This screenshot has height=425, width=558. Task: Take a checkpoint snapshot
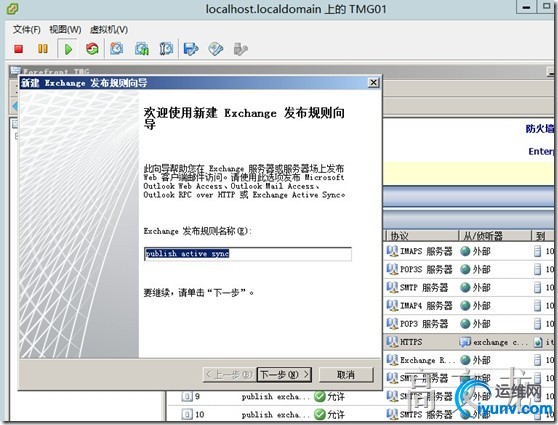(x=116, y=49)
